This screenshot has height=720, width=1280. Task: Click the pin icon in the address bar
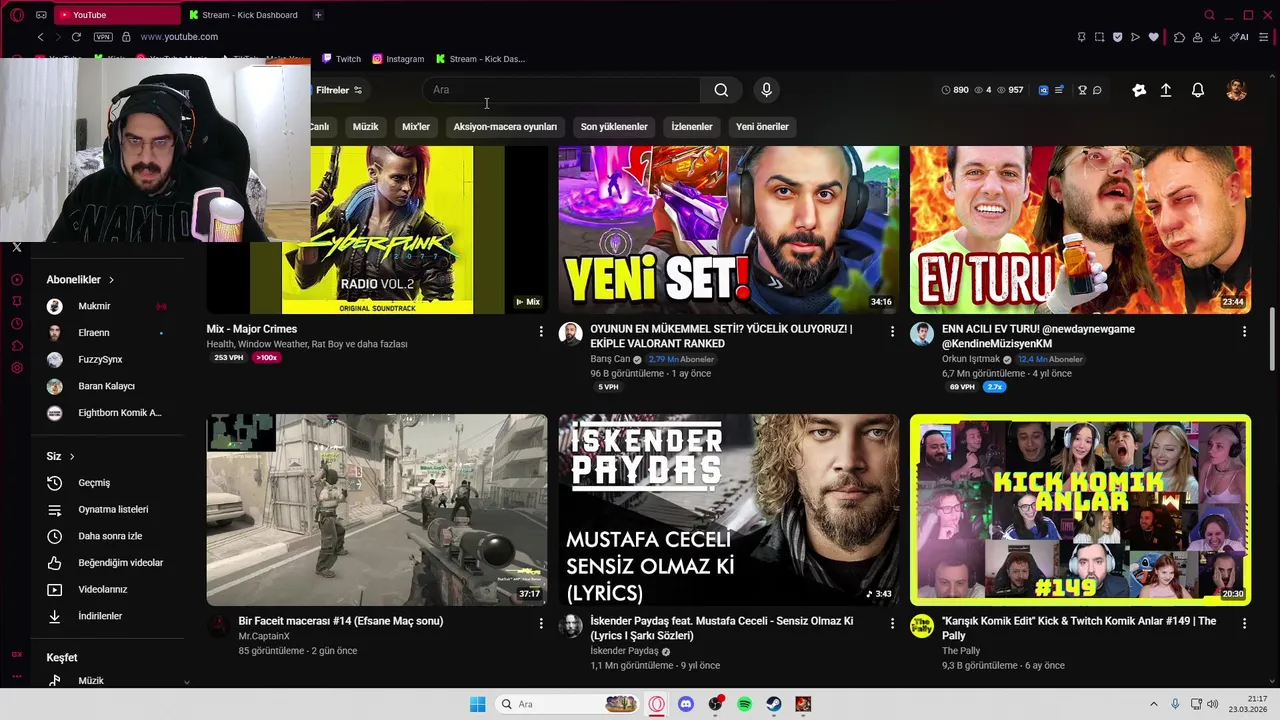1081,37
